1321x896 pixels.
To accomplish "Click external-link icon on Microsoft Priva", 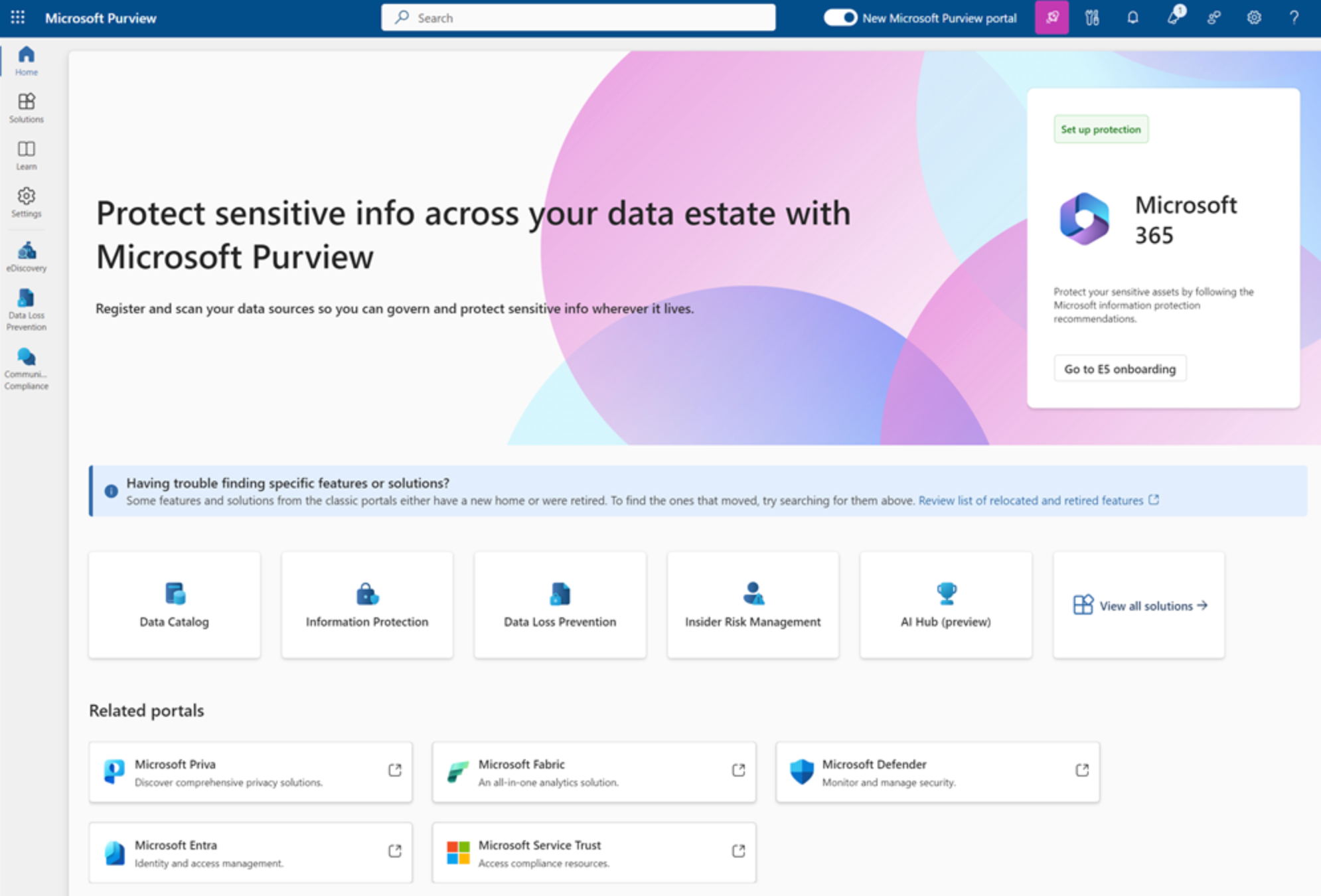I will click(x=395, y=770).
